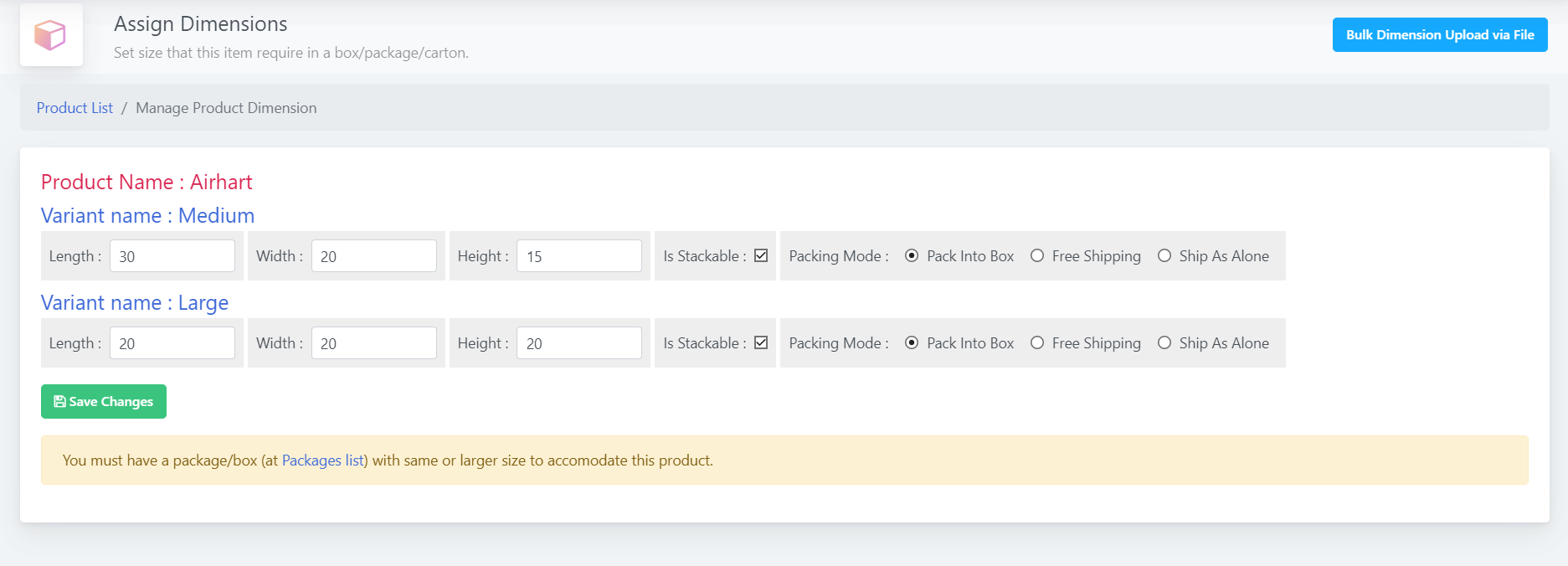Select Ship As Alone for Medium variant

(1164, 256)
